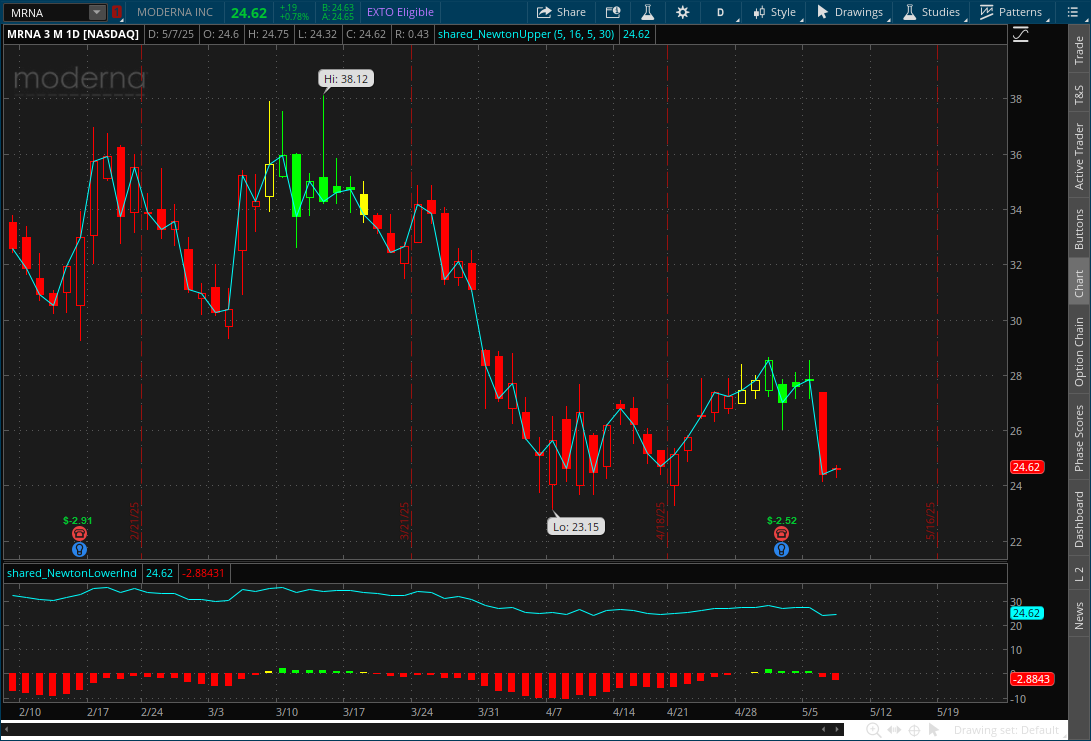Click the $-2.52 earnings label

point(781,520)
